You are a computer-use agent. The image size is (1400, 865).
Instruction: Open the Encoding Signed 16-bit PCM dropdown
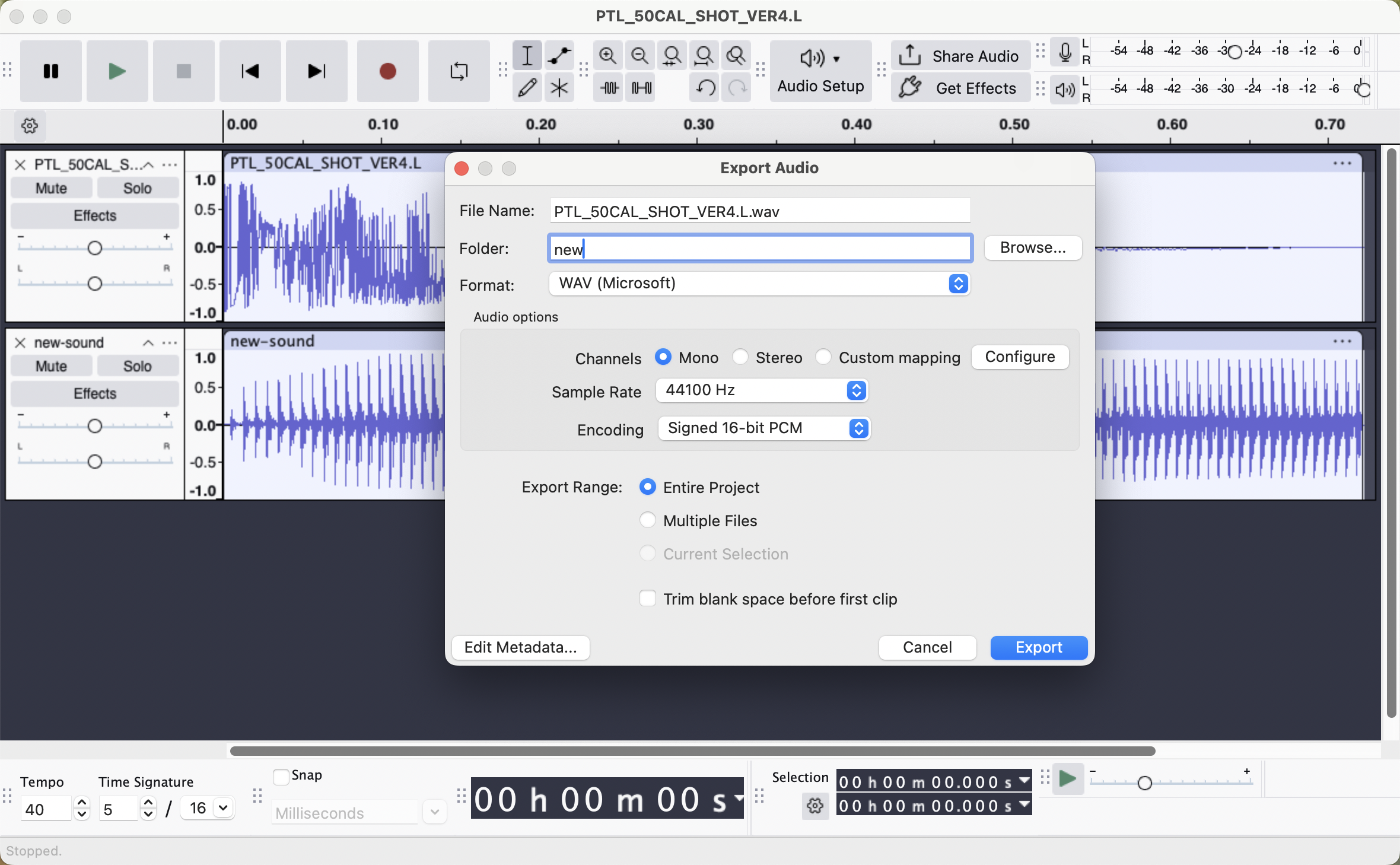(x=763, y=428)
